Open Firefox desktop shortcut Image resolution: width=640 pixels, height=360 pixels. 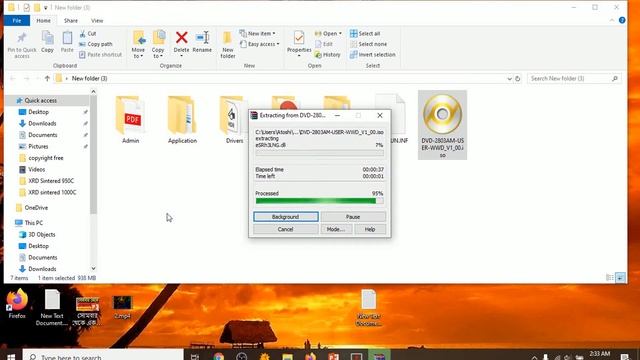(x=17, y=304)
